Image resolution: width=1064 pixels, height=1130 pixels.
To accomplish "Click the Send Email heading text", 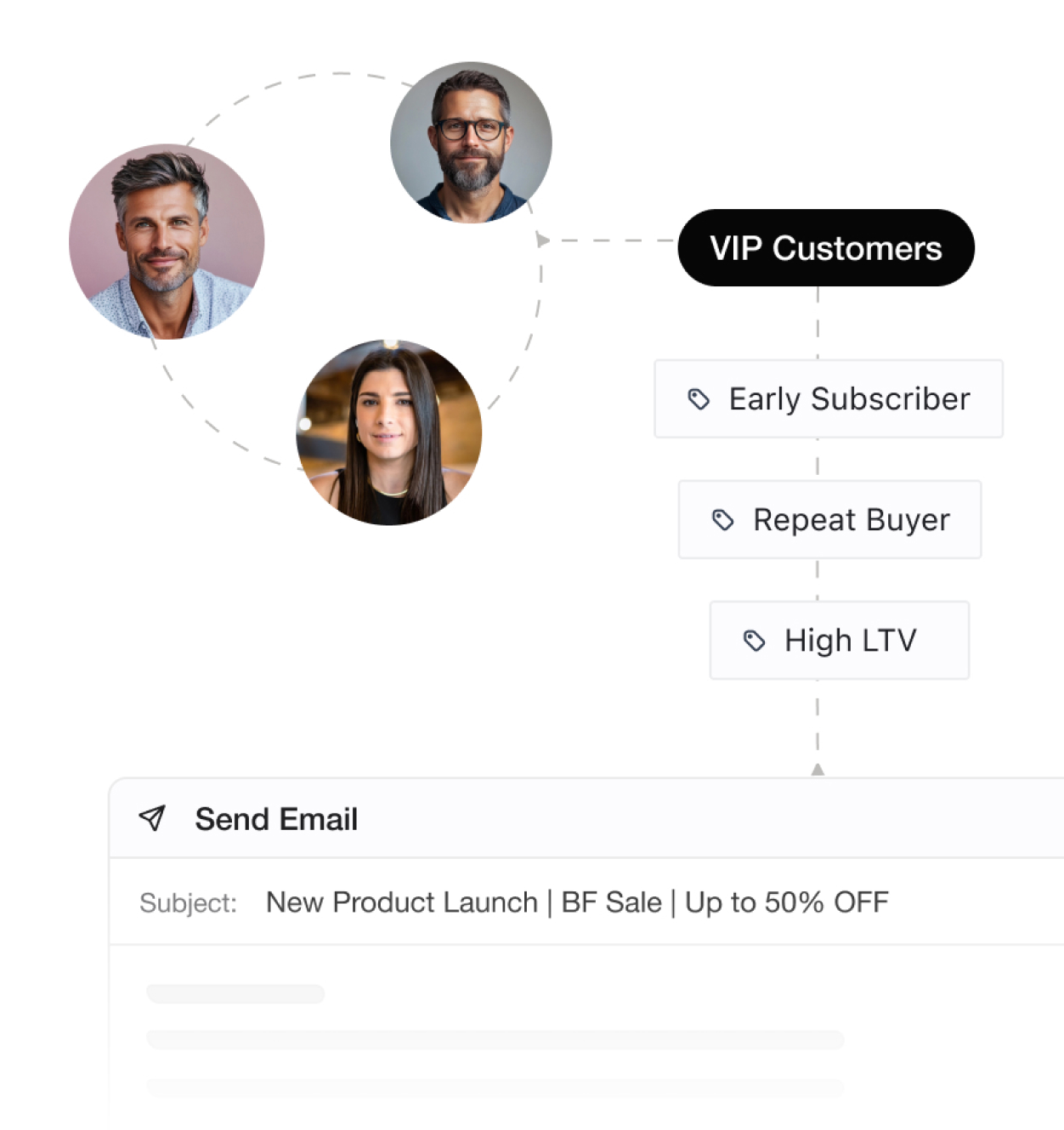I will [276, 819].
